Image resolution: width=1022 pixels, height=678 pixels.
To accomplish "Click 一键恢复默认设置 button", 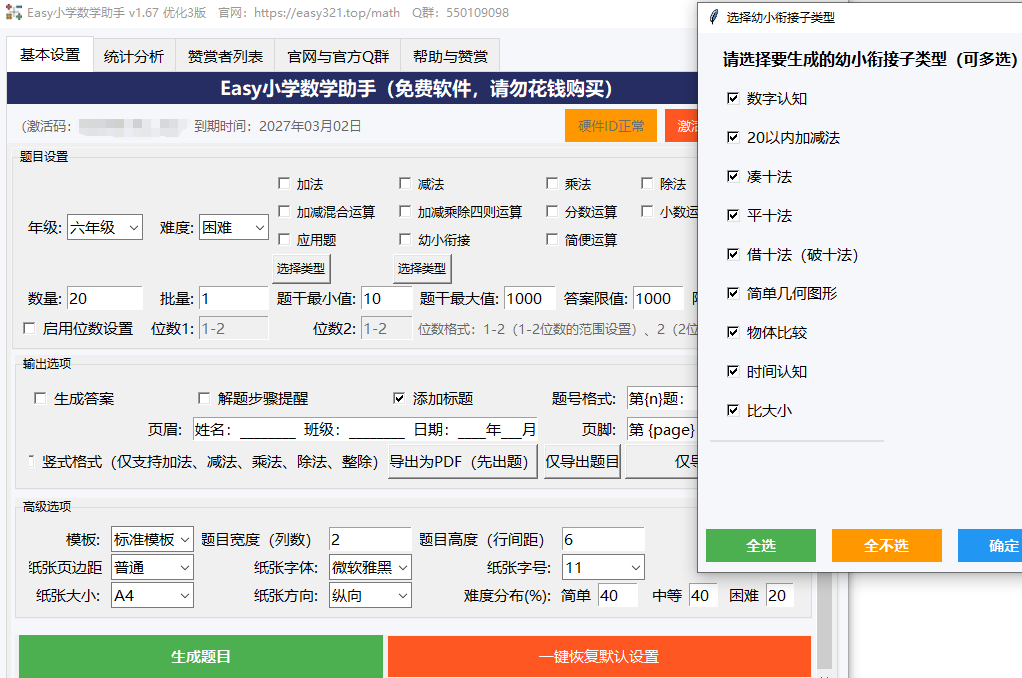I will tap(599, 656).
